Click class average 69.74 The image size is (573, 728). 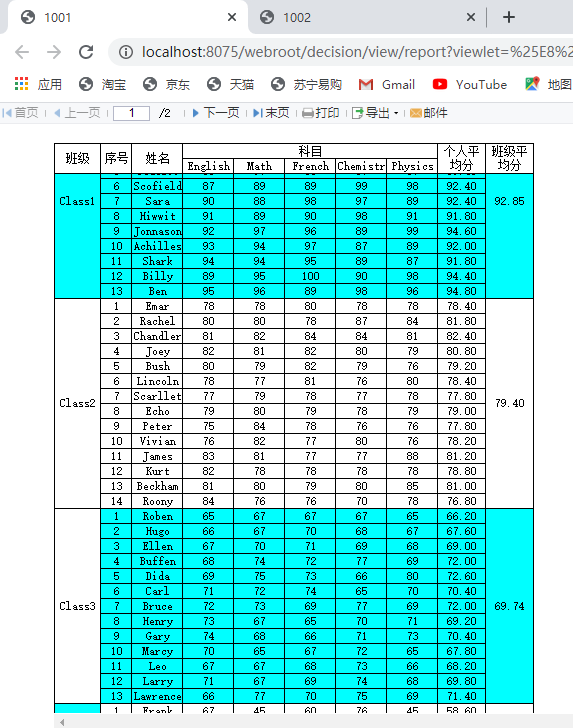[x=509, y=606]
